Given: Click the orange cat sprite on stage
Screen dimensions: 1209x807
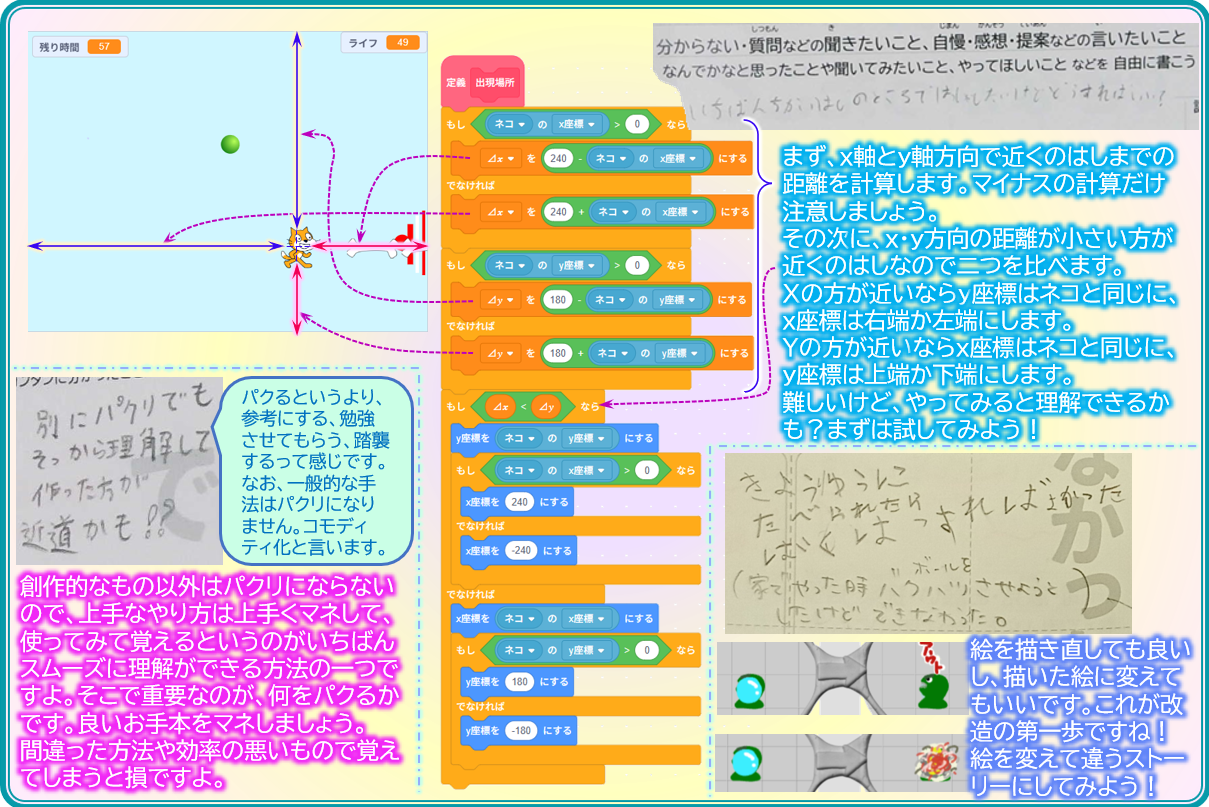Looking at the screenshot, I should coord(297,247).
